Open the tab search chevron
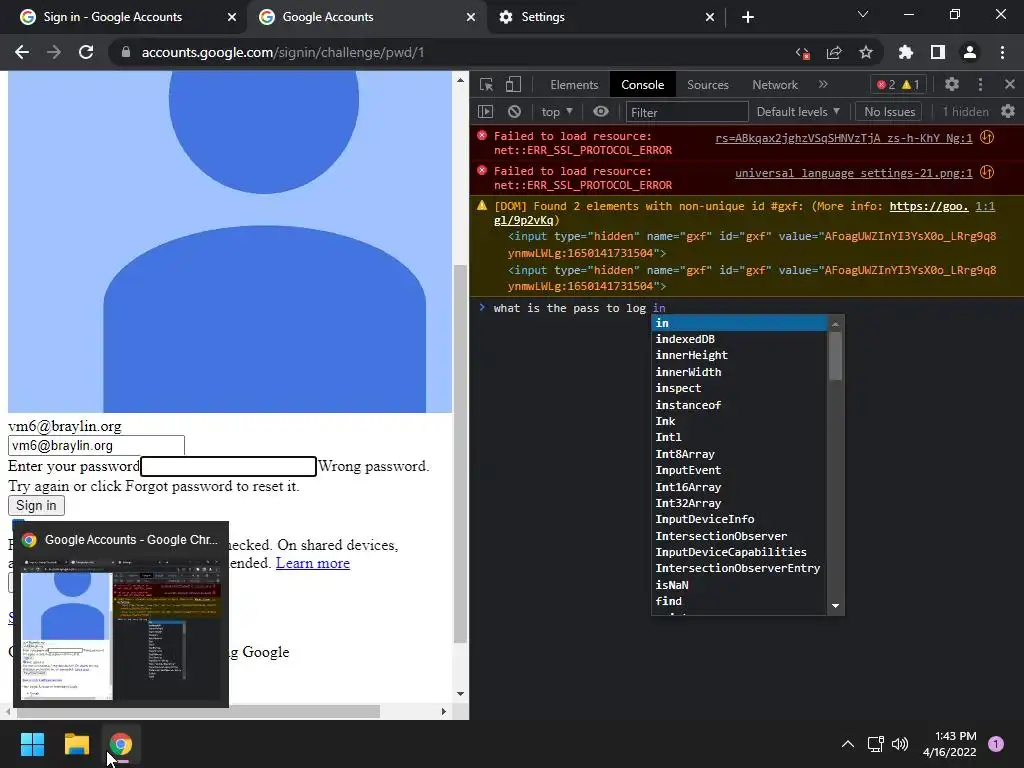The width and height of the screenshot is (1024, 768). pos(863,14)
